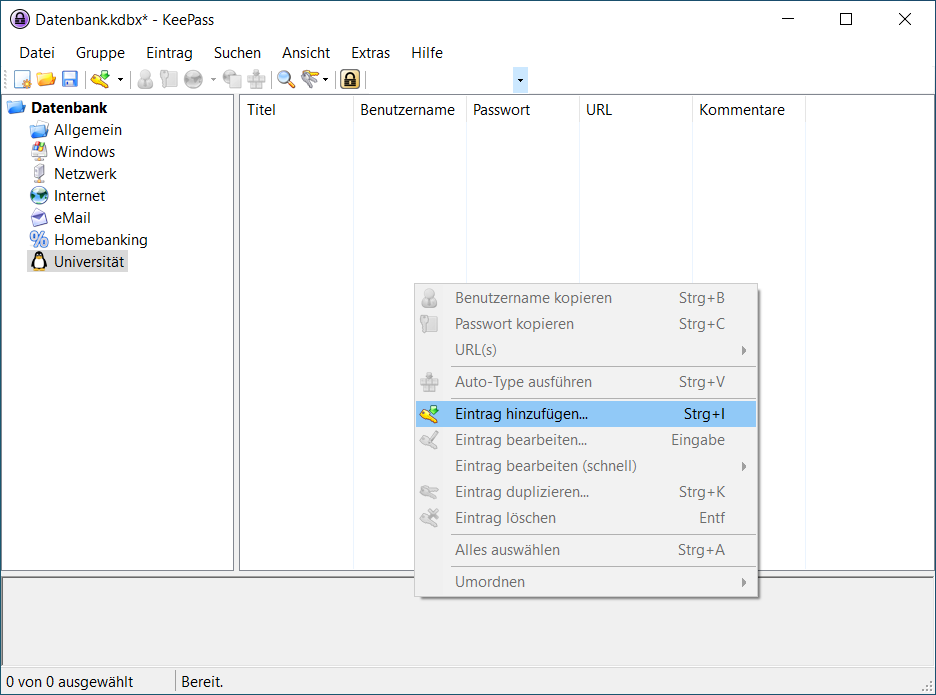Screen dimensions: 936x695
Task: Click the Internet globe icon in tree
Action: (39, 196)
